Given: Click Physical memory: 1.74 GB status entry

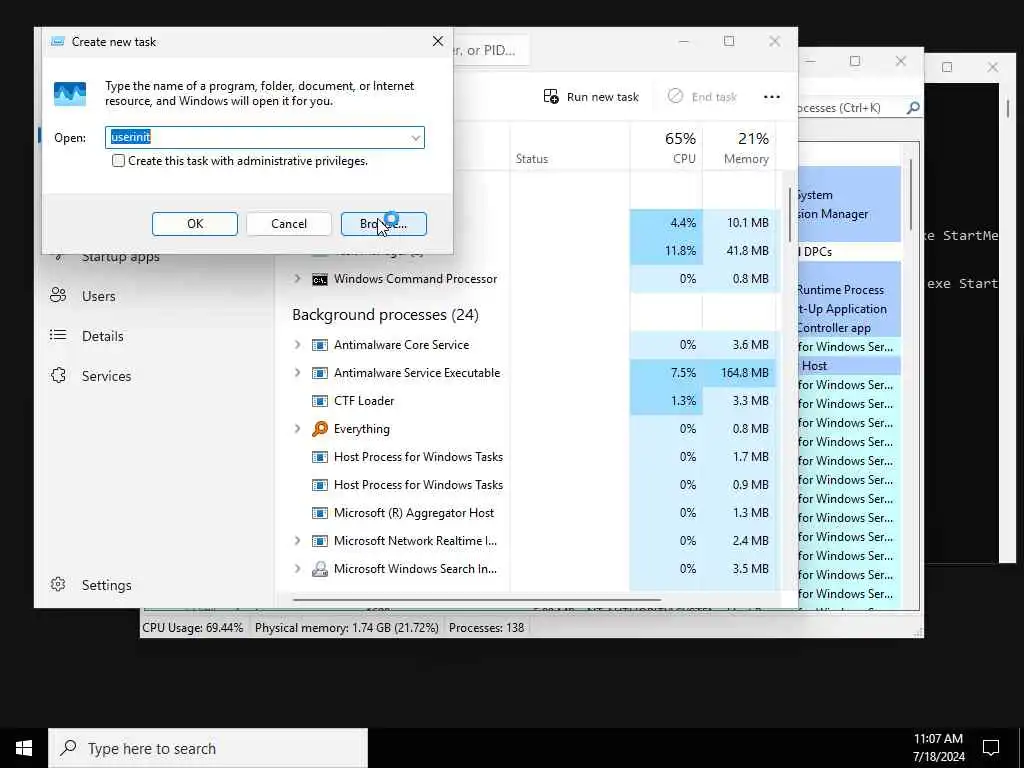Looking at the screenshot, I should pyautogui.click(x=346, y=628).
